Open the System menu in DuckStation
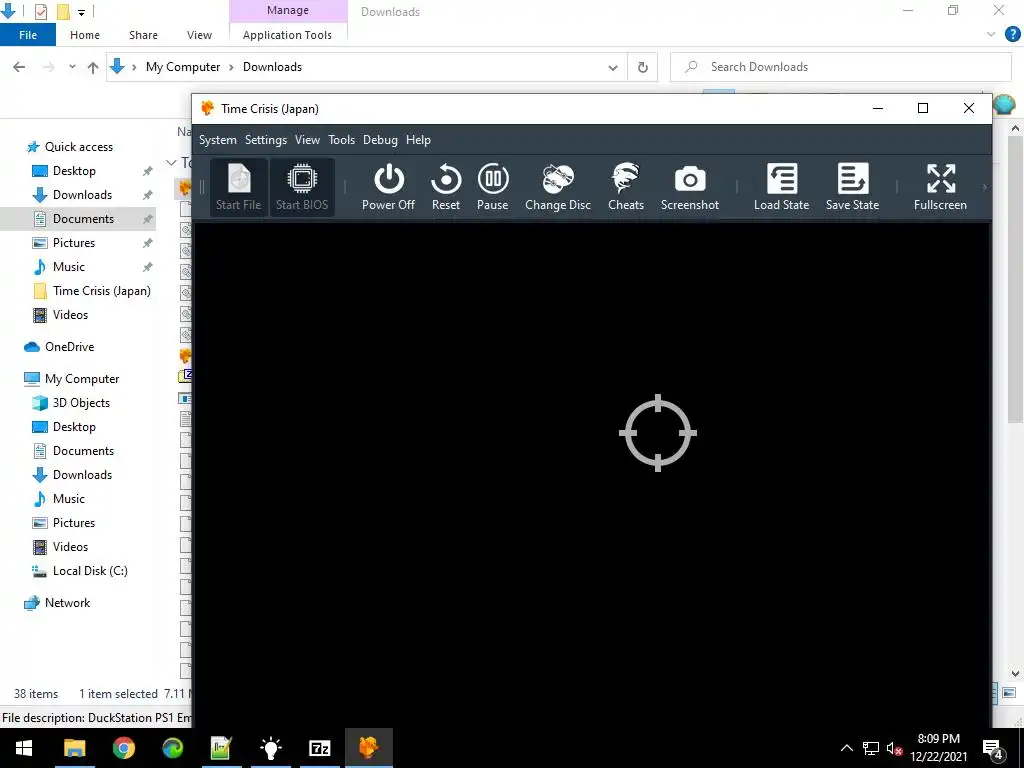1024x768 pixels. pyautogui.click(x=217, y=140)
